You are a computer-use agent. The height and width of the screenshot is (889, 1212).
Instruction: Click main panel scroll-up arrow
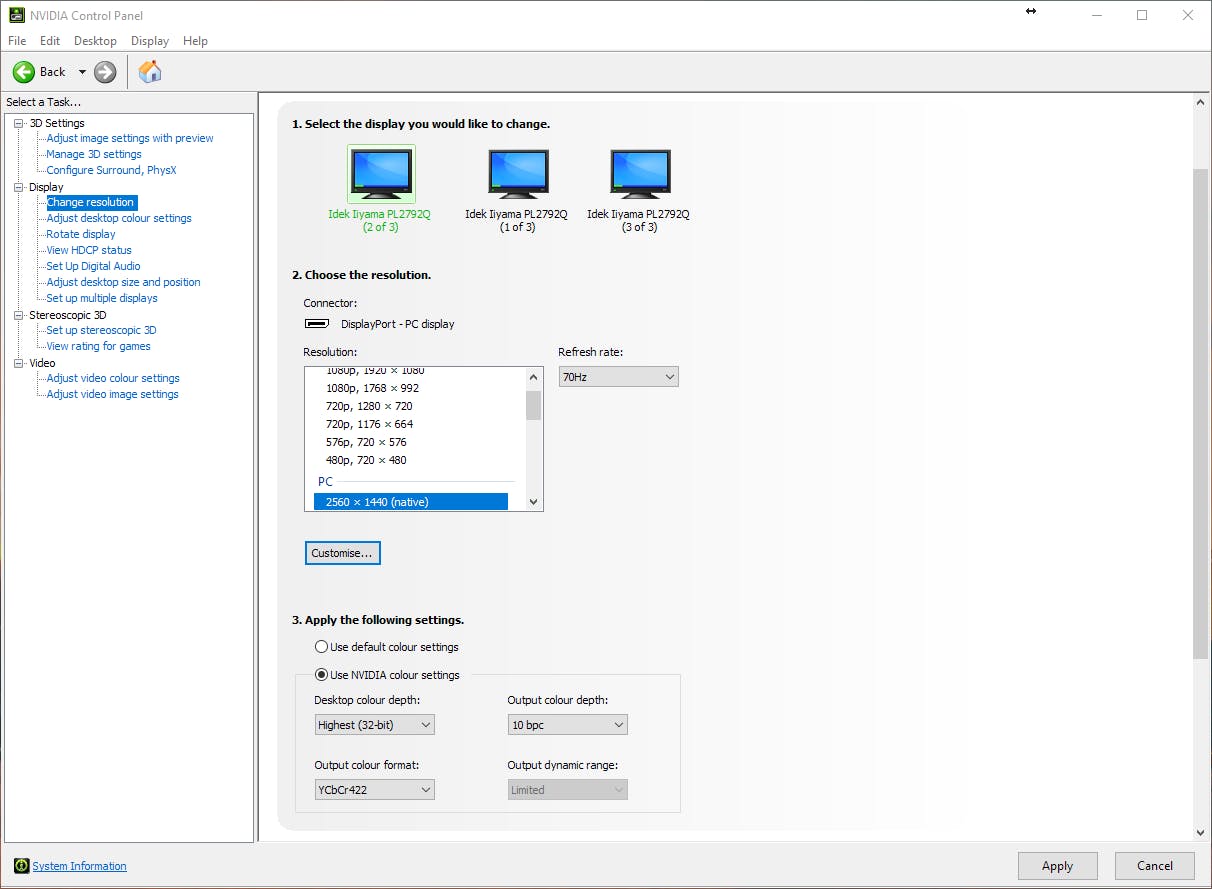click(x=1201, y=103)
